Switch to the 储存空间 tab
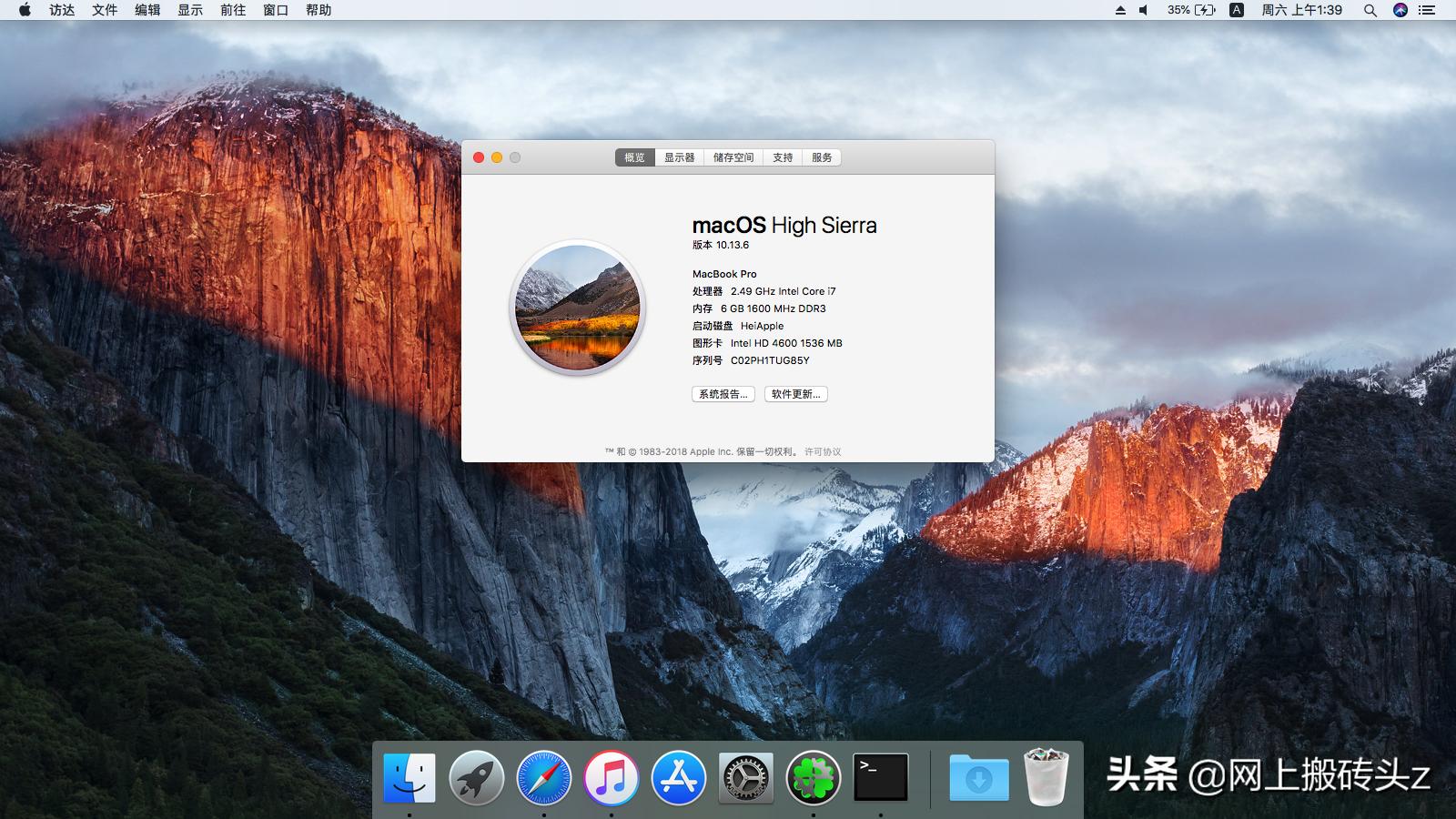Image resolution: width=1456 pixels, height=819 pixels. click(x=733, y=157)
